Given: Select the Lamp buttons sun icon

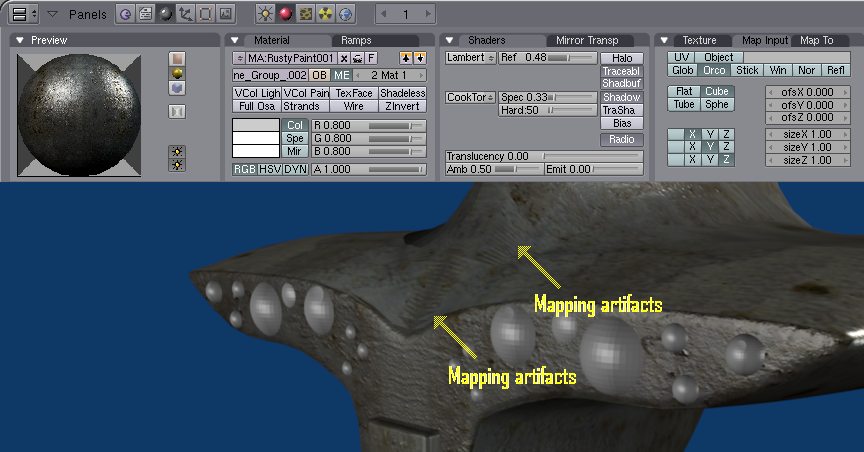Looking at the screenshot, I should tap(265, 14).
